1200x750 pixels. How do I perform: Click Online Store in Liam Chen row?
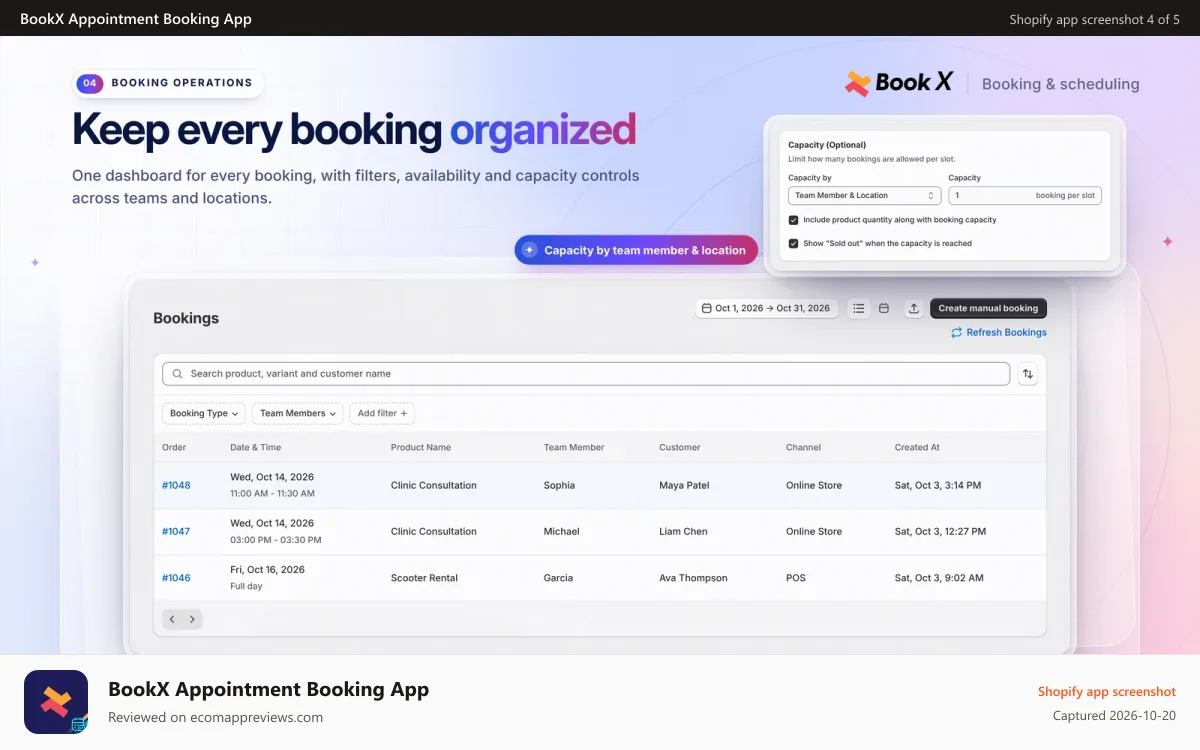point(814,531)
